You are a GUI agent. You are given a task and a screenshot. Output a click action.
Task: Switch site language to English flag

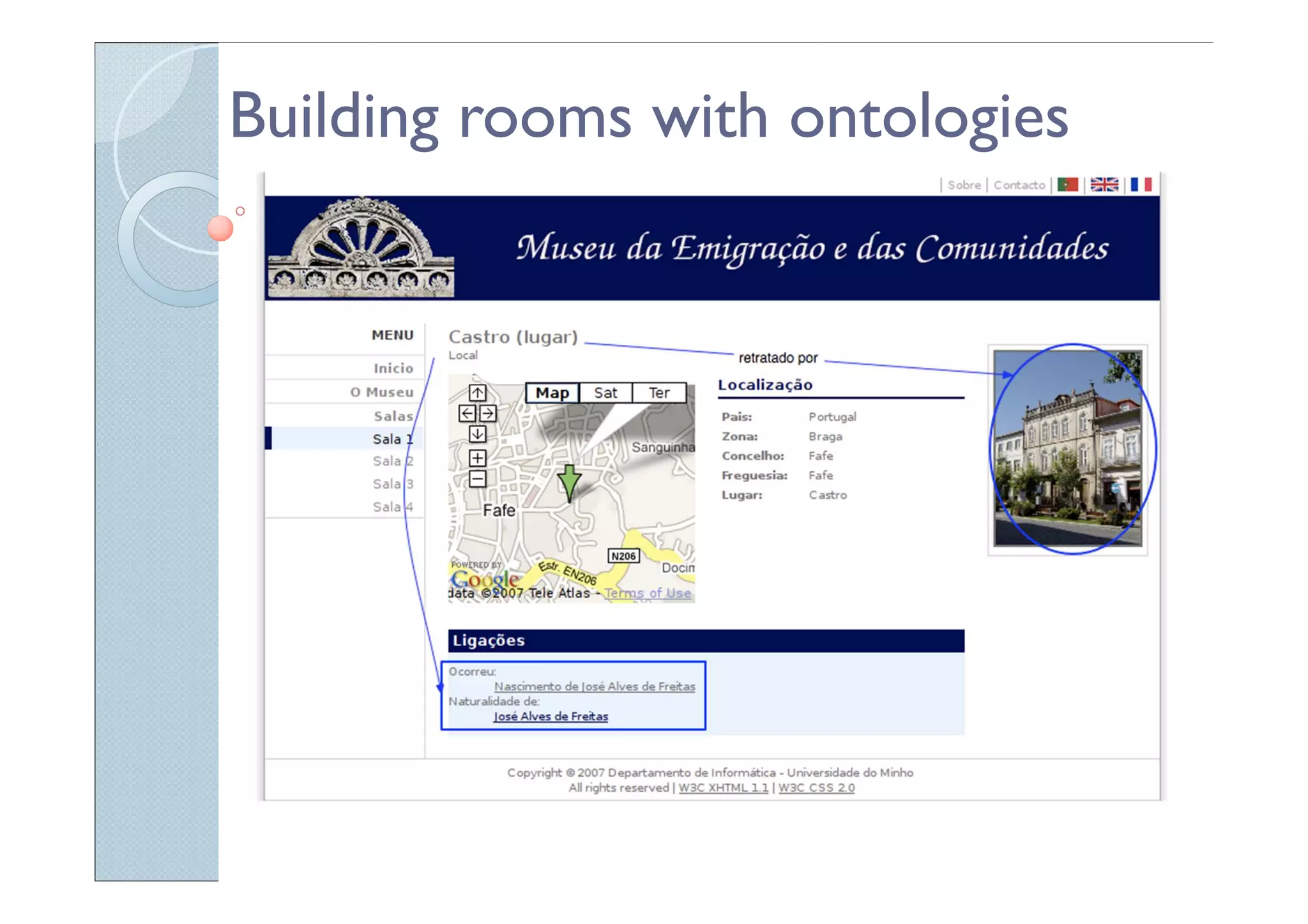[1104, 185]
